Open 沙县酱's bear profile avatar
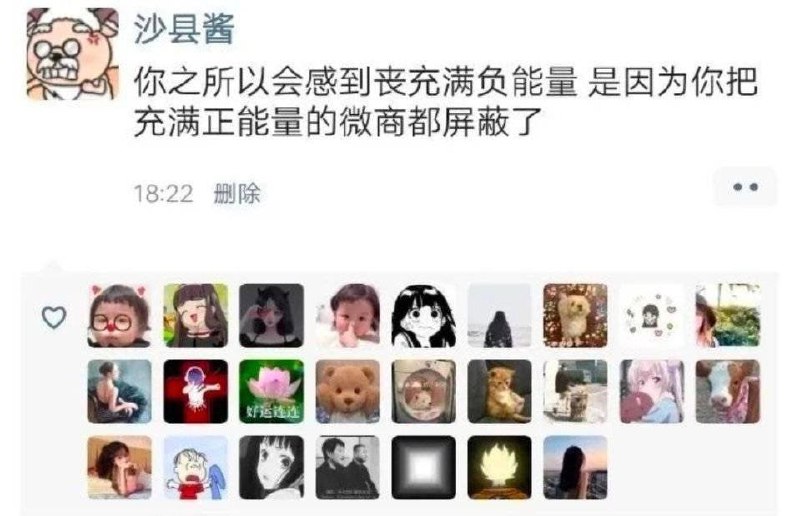Screen dimensions: 800x516 pyautogui.click(x=72, y=54)
